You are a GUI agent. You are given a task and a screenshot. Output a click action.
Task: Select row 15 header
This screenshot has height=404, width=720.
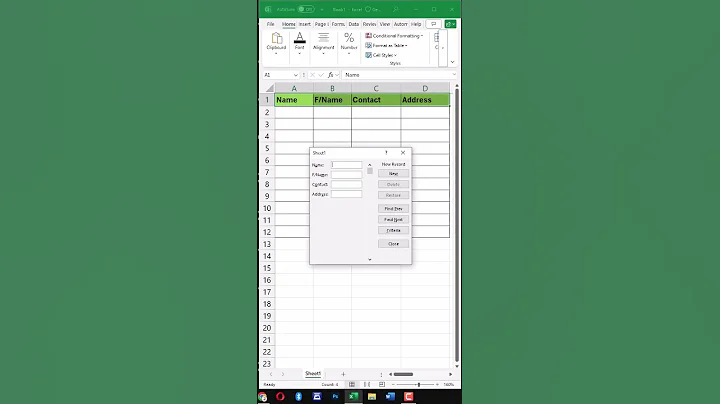267,268
